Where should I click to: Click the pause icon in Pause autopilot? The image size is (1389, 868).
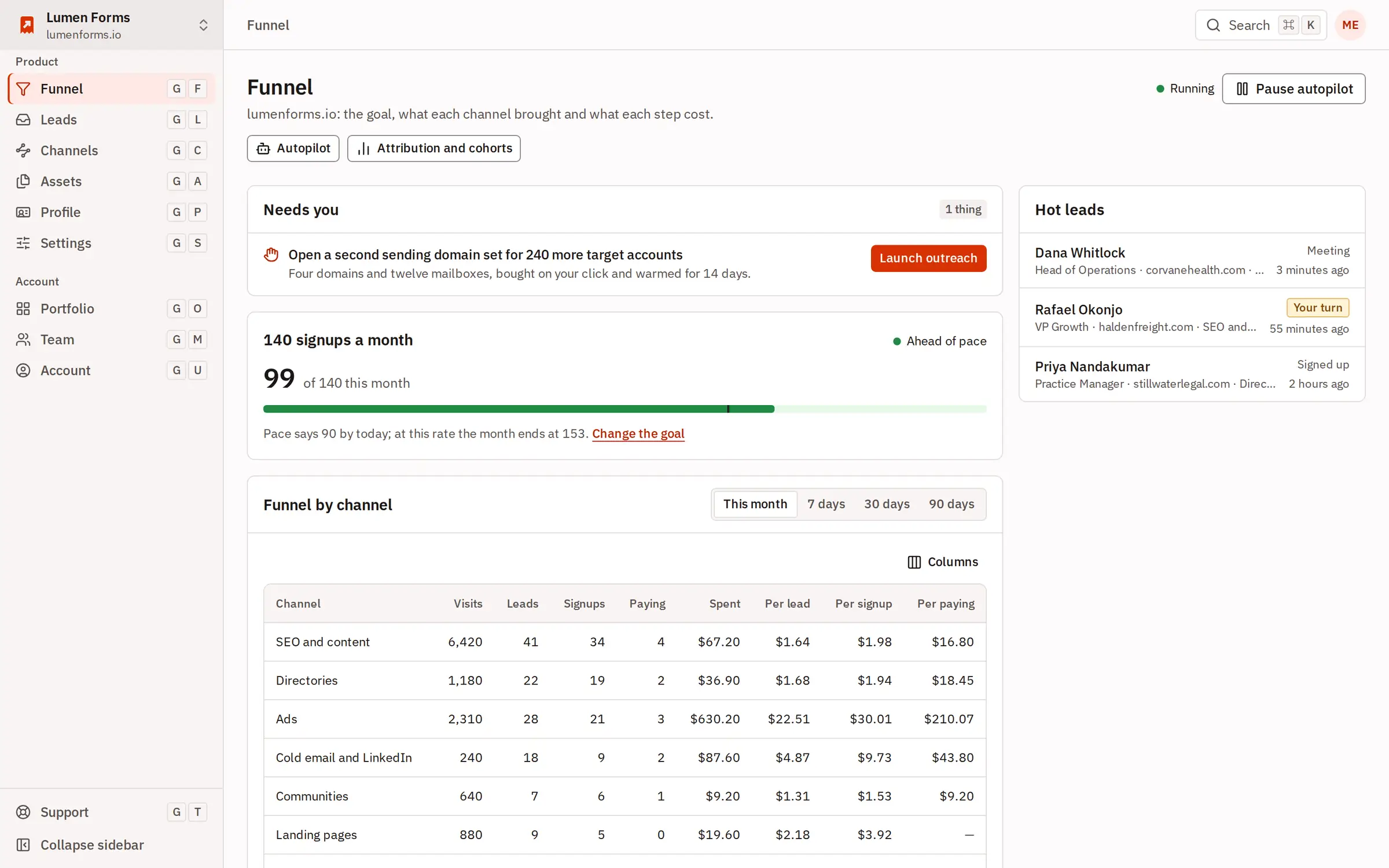[1242, 89]
